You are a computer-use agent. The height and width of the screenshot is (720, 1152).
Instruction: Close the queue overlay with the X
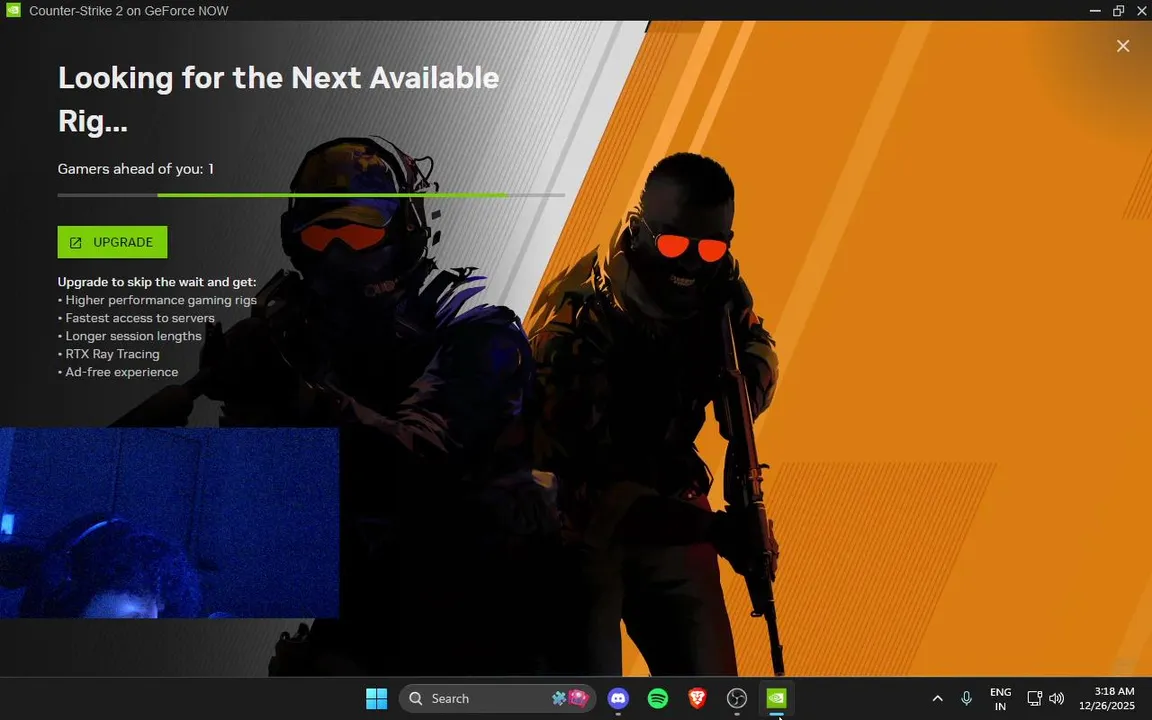click(x=1123, y=46)
